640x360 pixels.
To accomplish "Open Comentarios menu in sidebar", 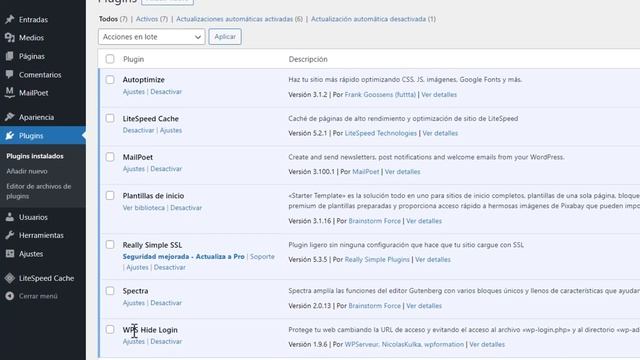I will tap(40, 75).
